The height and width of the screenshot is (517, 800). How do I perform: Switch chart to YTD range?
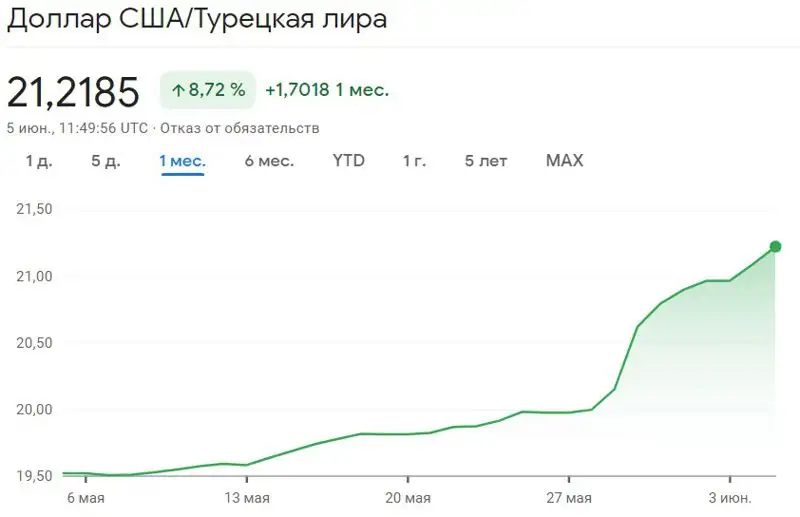click(348, 161)
